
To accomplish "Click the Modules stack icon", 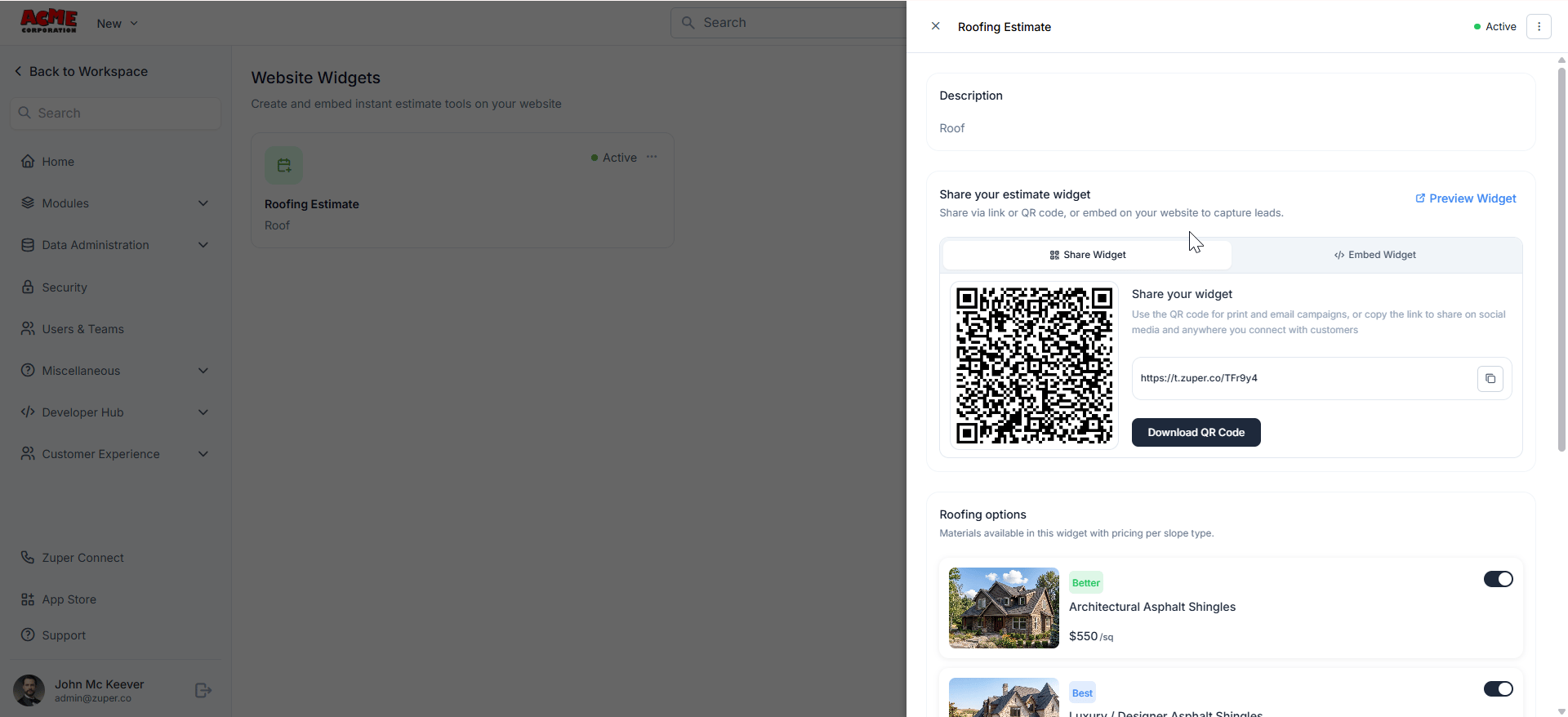I will (x=28, y=203).
